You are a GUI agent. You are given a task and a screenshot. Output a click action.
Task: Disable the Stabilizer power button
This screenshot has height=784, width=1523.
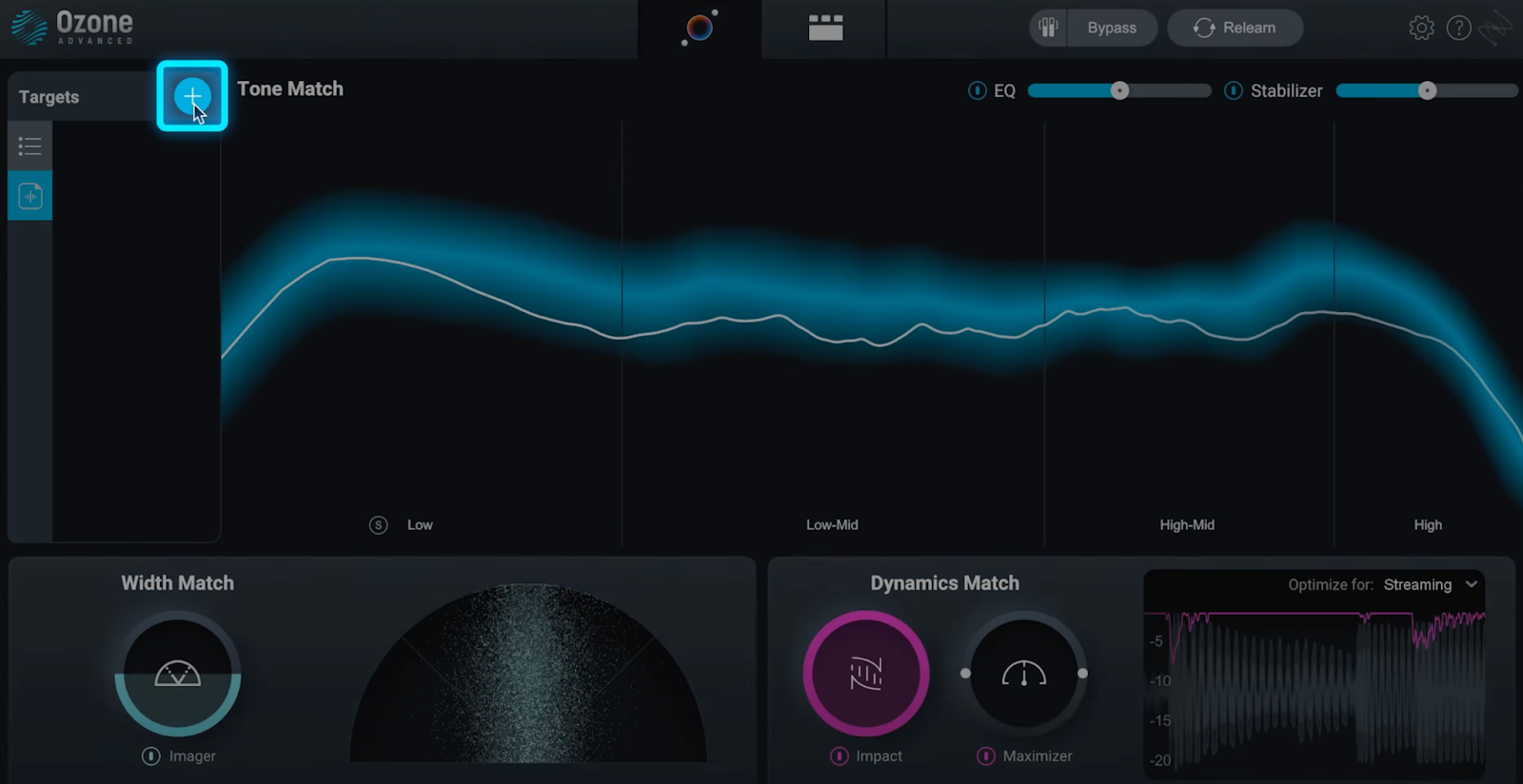pyautogui.click(x=1233, y=91)
